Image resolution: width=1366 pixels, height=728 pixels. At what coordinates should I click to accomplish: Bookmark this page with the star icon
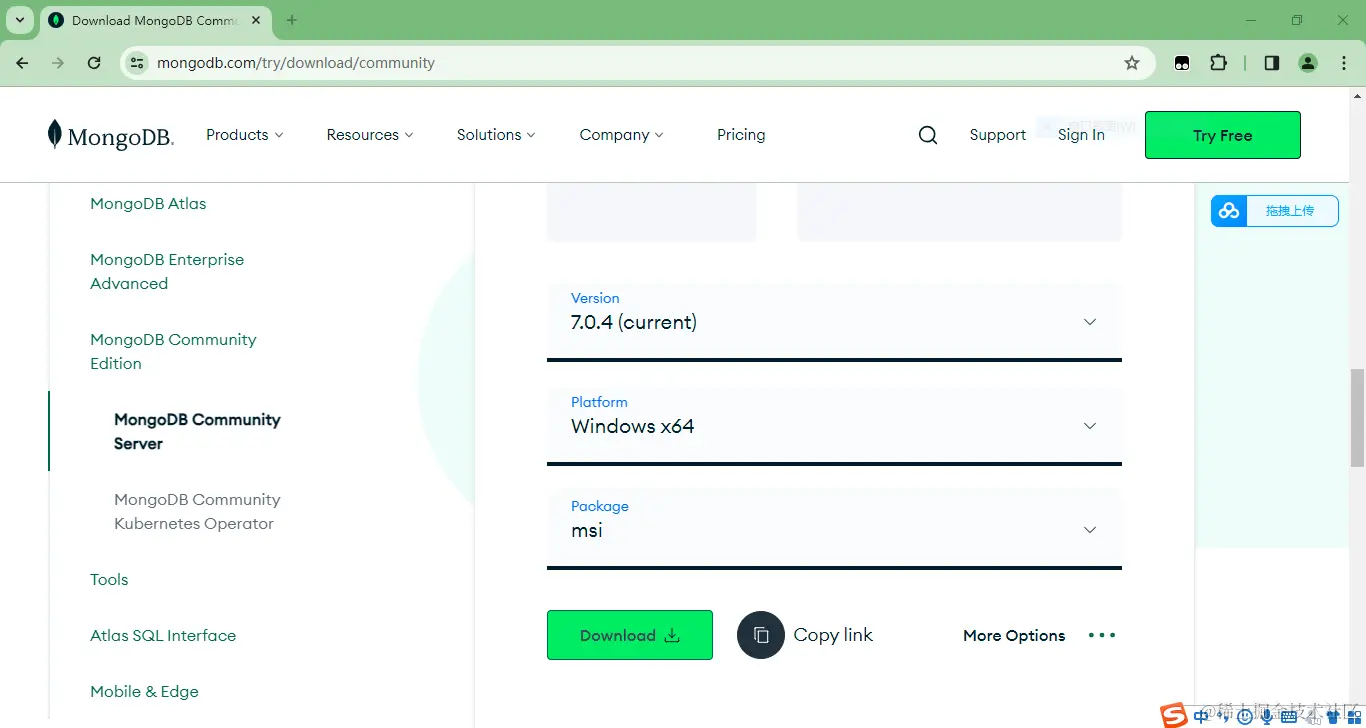click(x=1132, y=62)
